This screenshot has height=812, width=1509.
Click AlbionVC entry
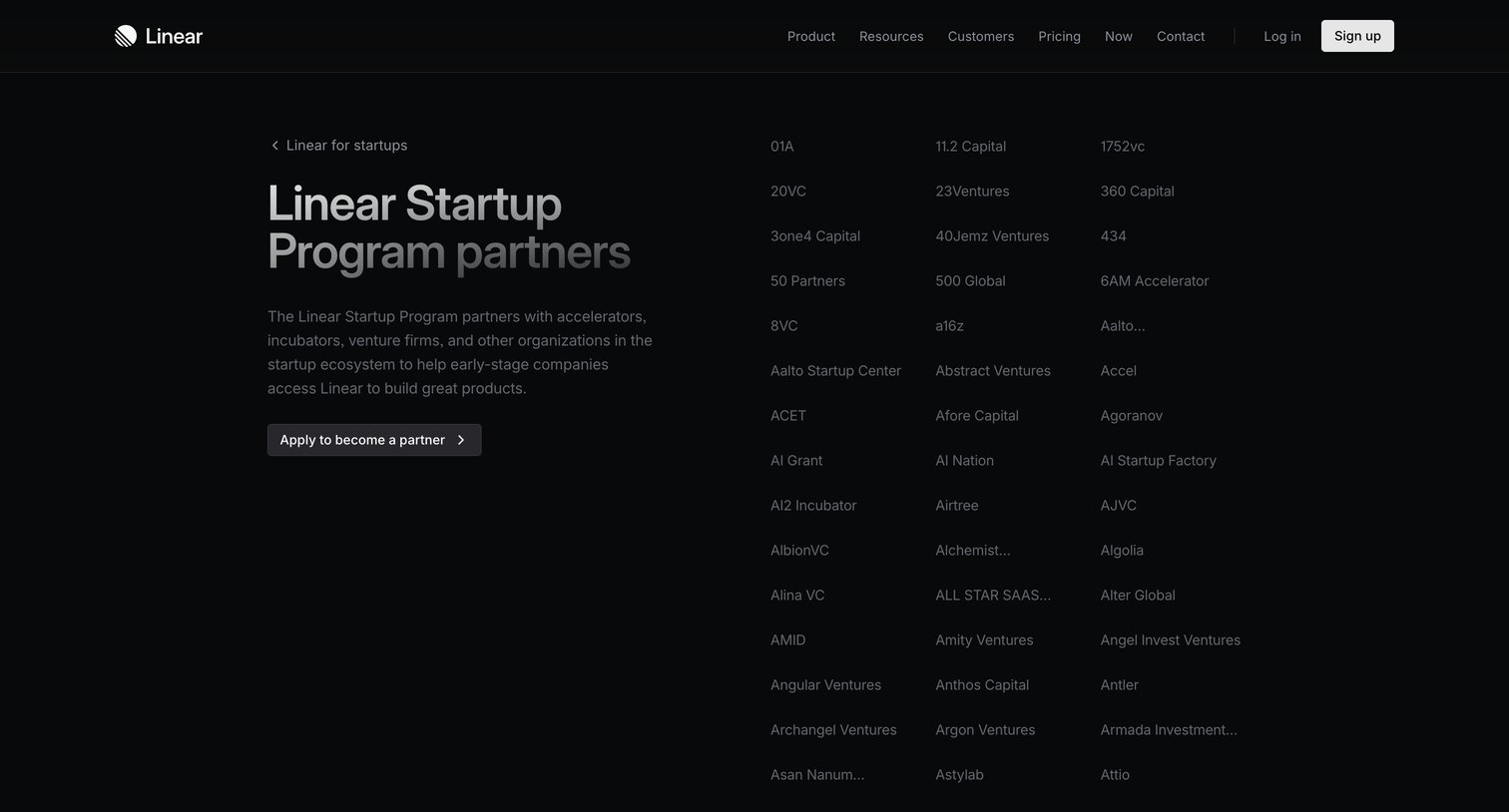[799, 551]
